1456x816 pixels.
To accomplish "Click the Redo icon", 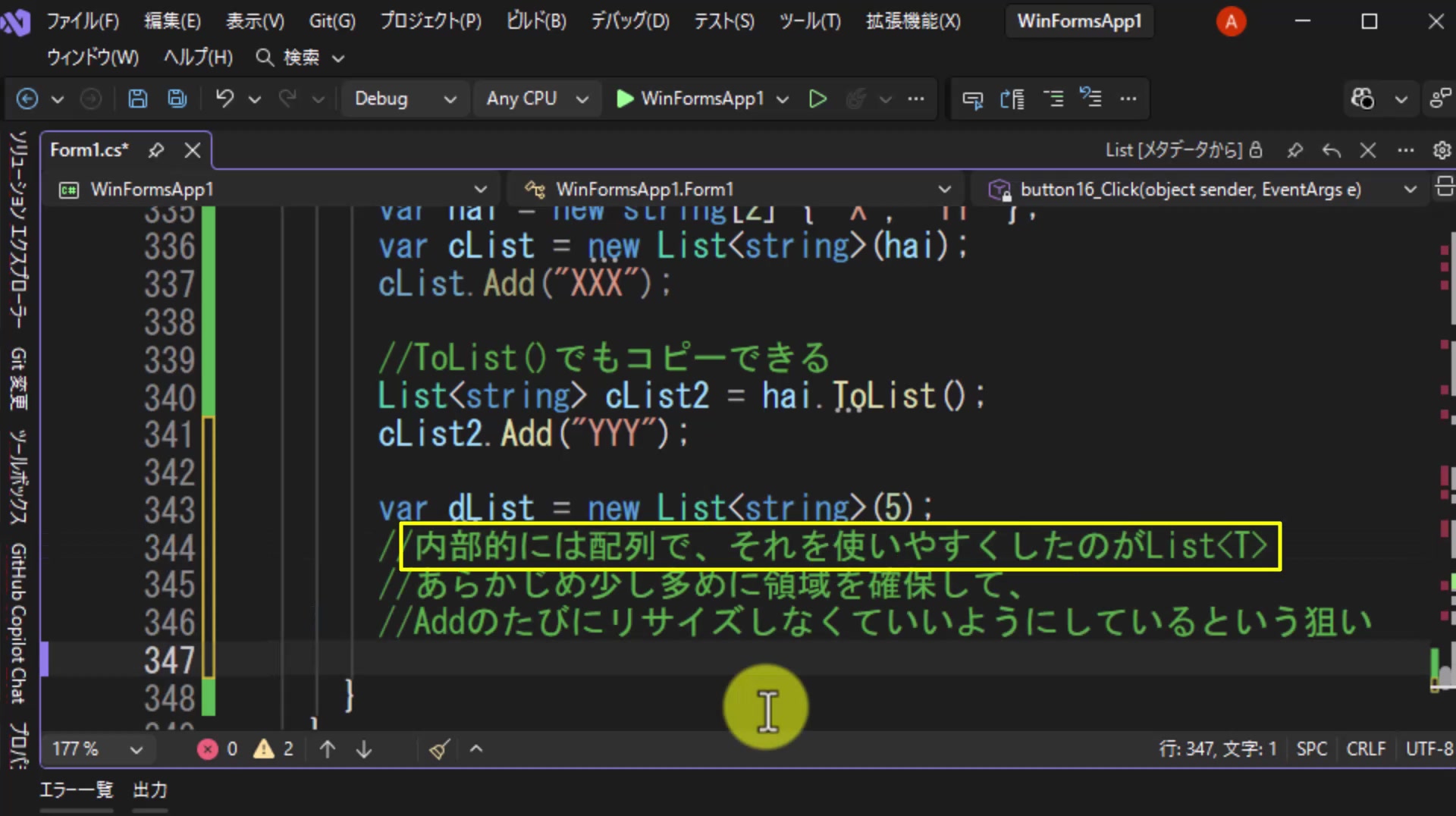I will pos(287,99).
